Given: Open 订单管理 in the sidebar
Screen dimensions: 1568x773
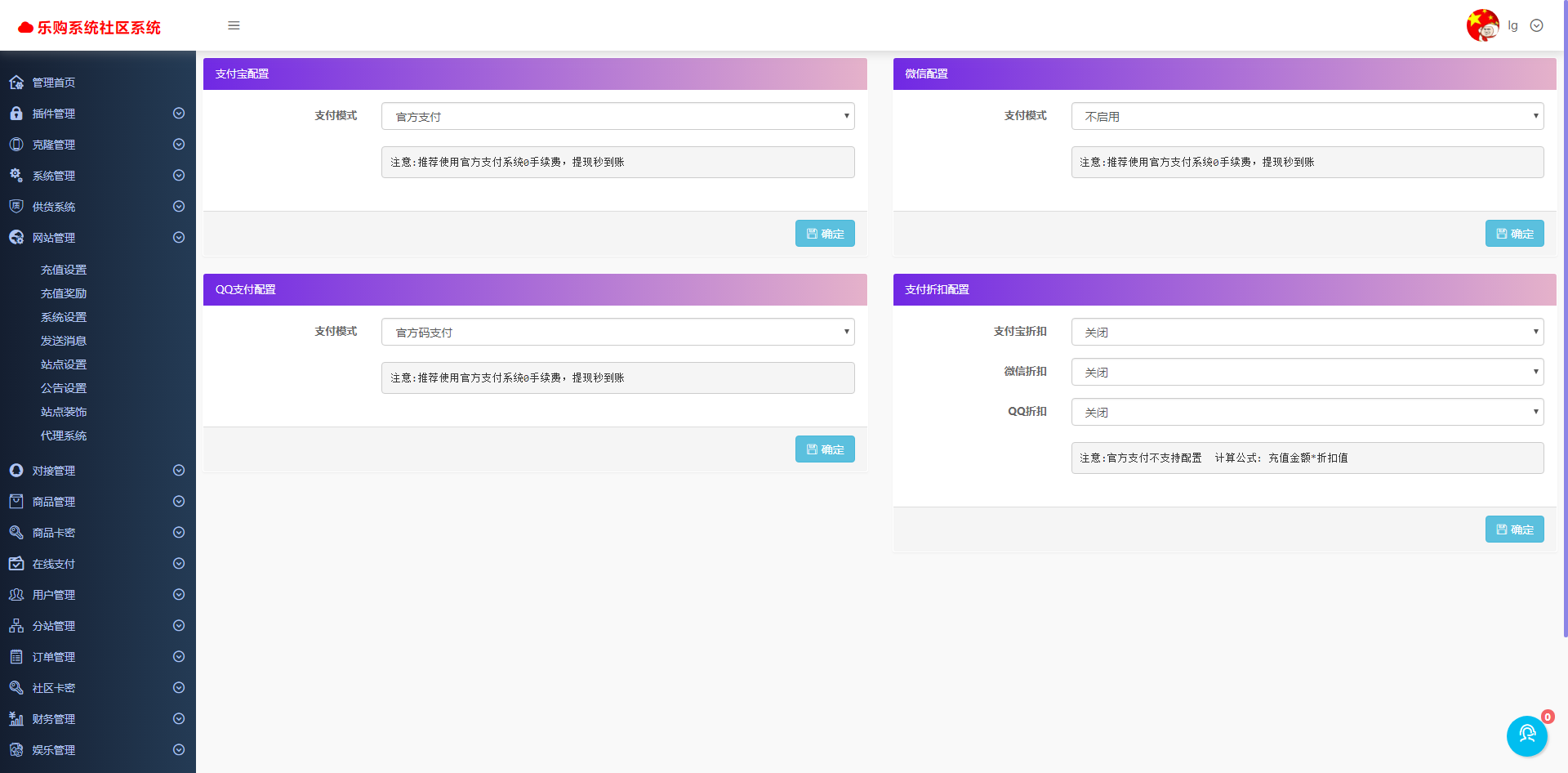Looking at the screenshot, I should 53,656.
